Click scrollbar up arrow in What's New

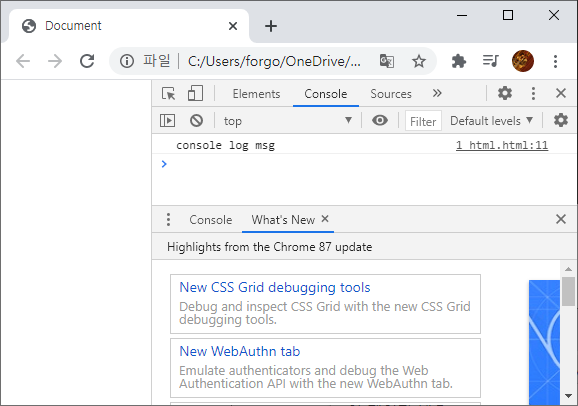click(x=568, y=269)
